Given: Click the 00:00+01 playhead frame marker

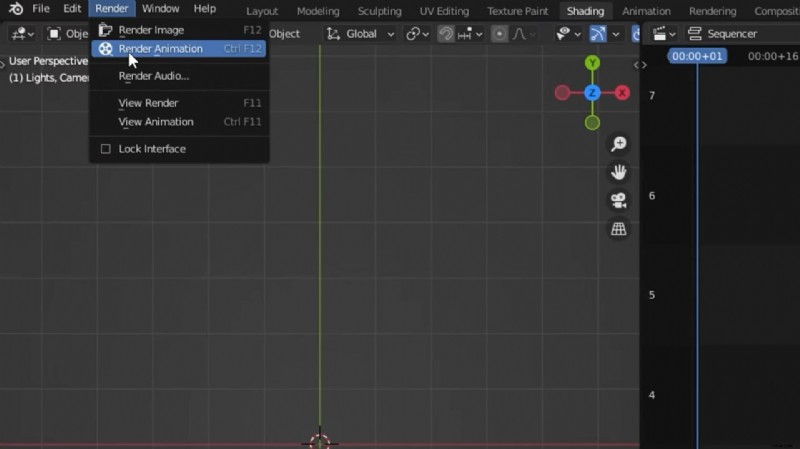Looking at the screenshot, I should coord(697,57).
